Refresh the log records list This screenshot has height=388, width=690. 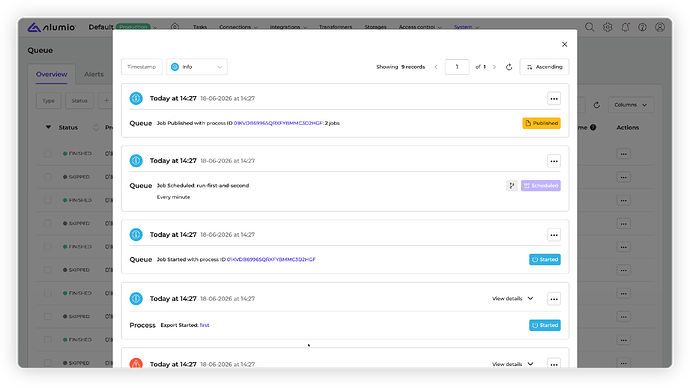[x=509, y=67]
